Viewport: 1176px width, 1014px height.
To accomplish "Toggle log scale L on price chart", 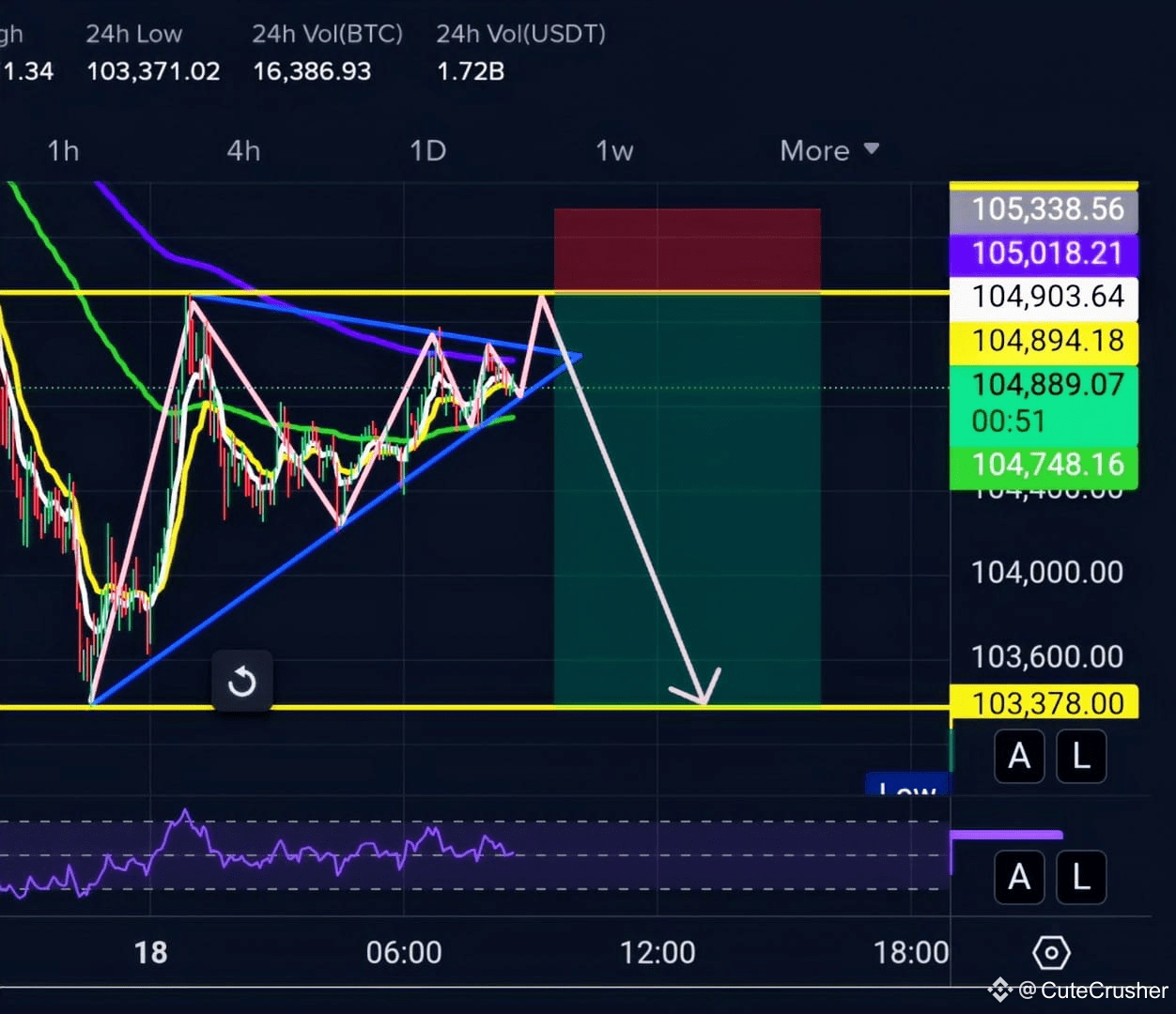I will [1081, 756].
